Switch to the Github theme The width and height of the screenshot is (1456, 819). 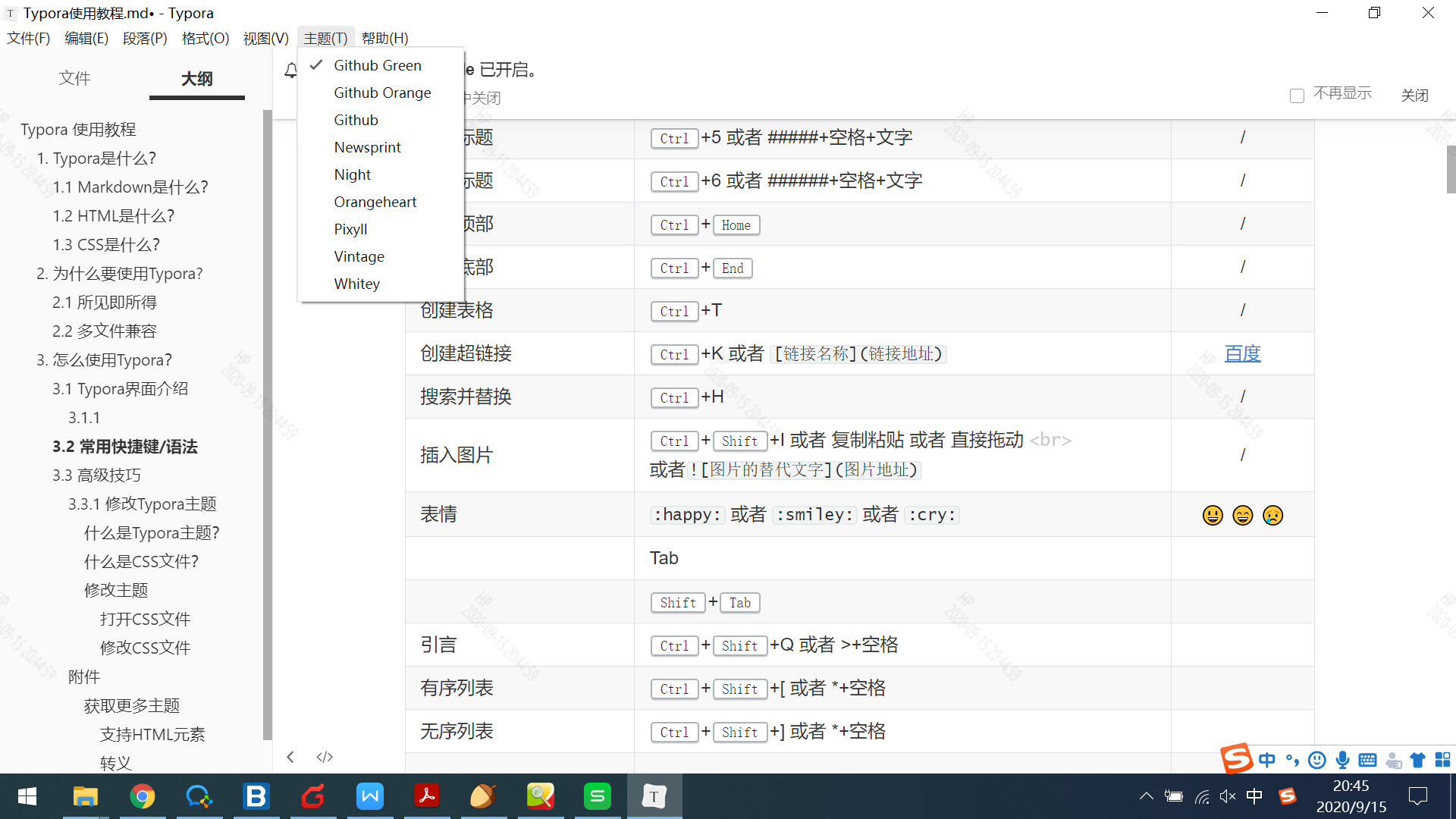[381, 120]
